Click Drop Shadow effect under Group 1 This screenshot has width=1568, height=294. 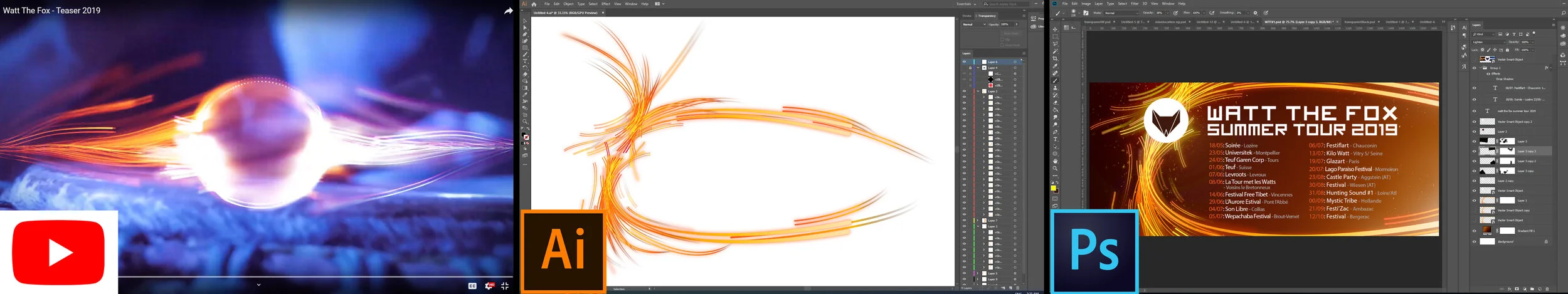pos(1505,79)
